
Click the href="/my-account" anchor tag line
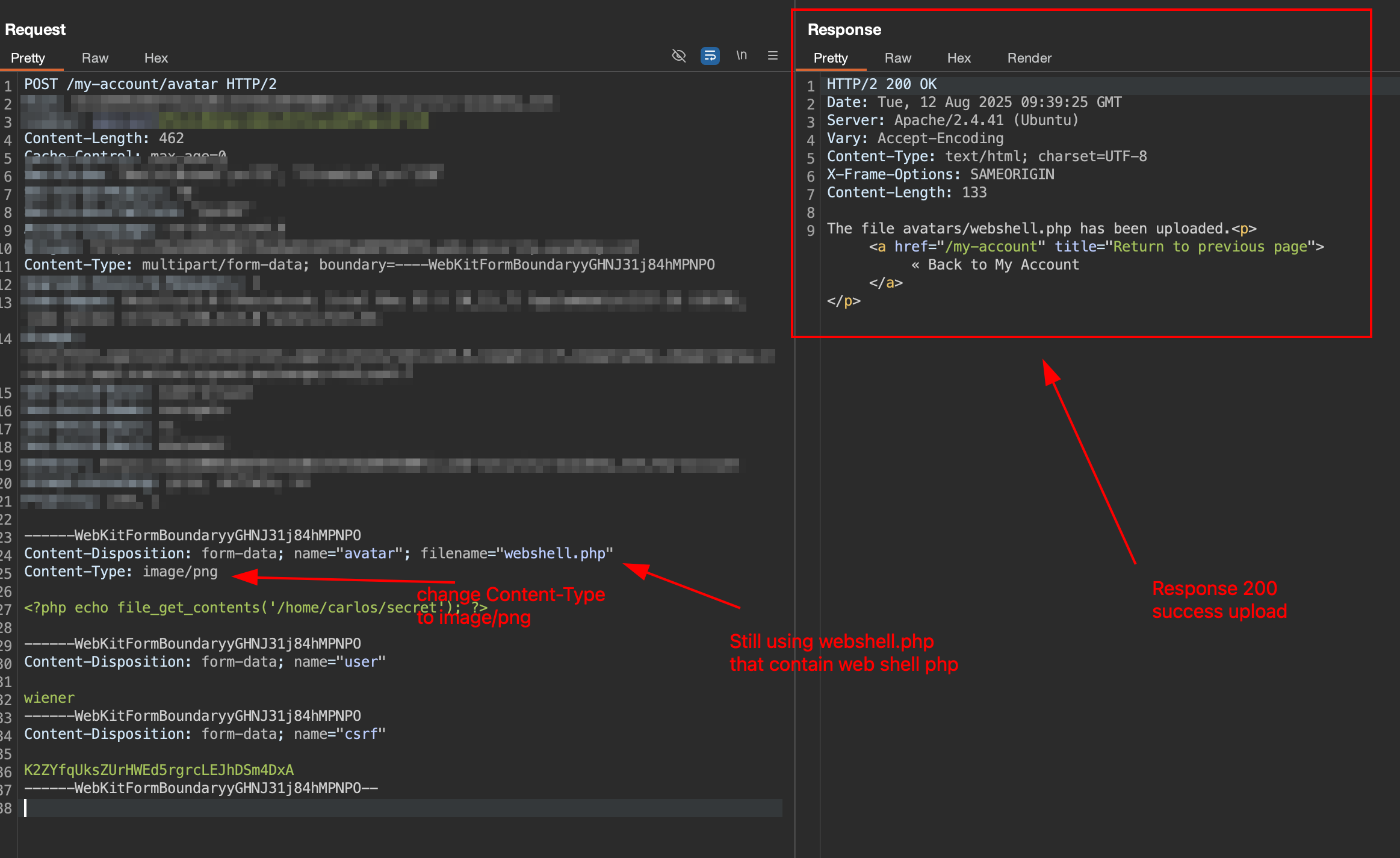1097,247
